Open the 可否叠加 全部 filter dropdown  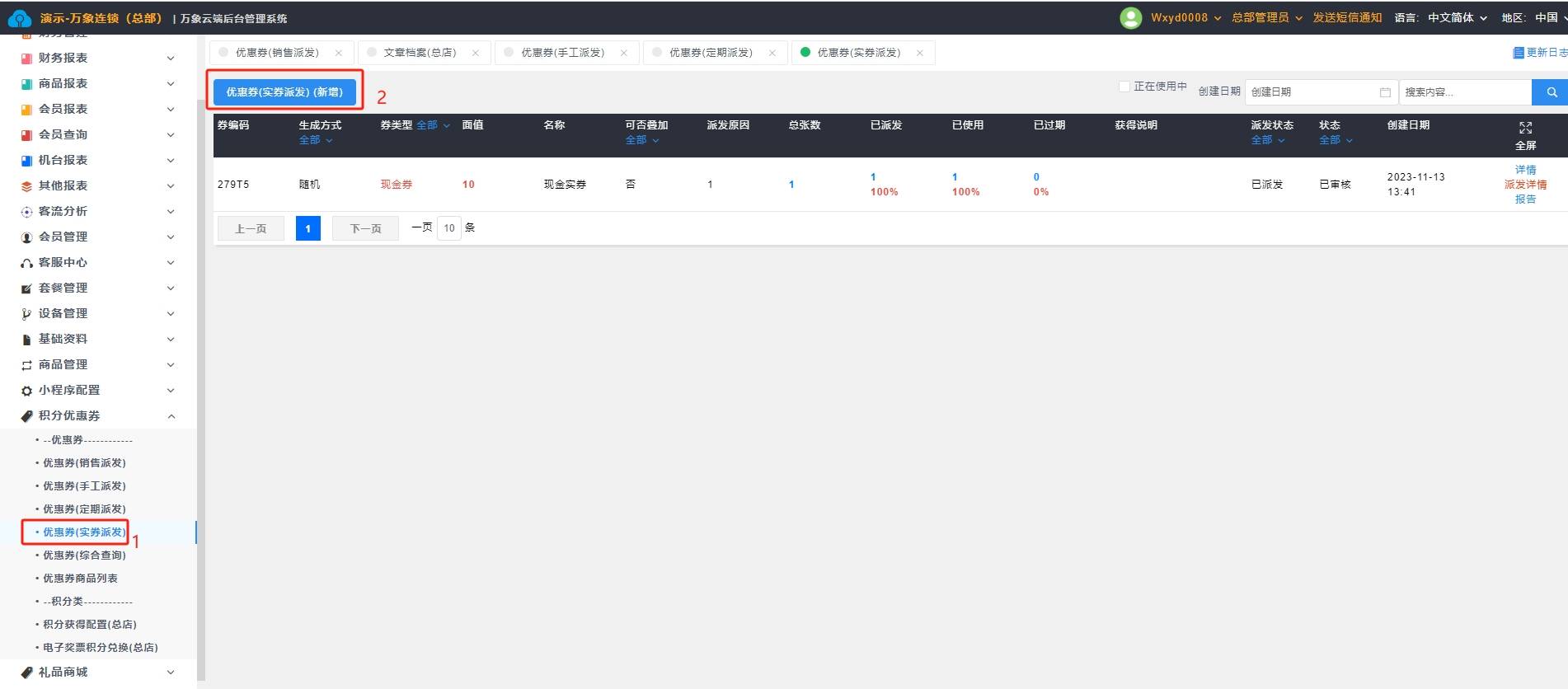642,140
